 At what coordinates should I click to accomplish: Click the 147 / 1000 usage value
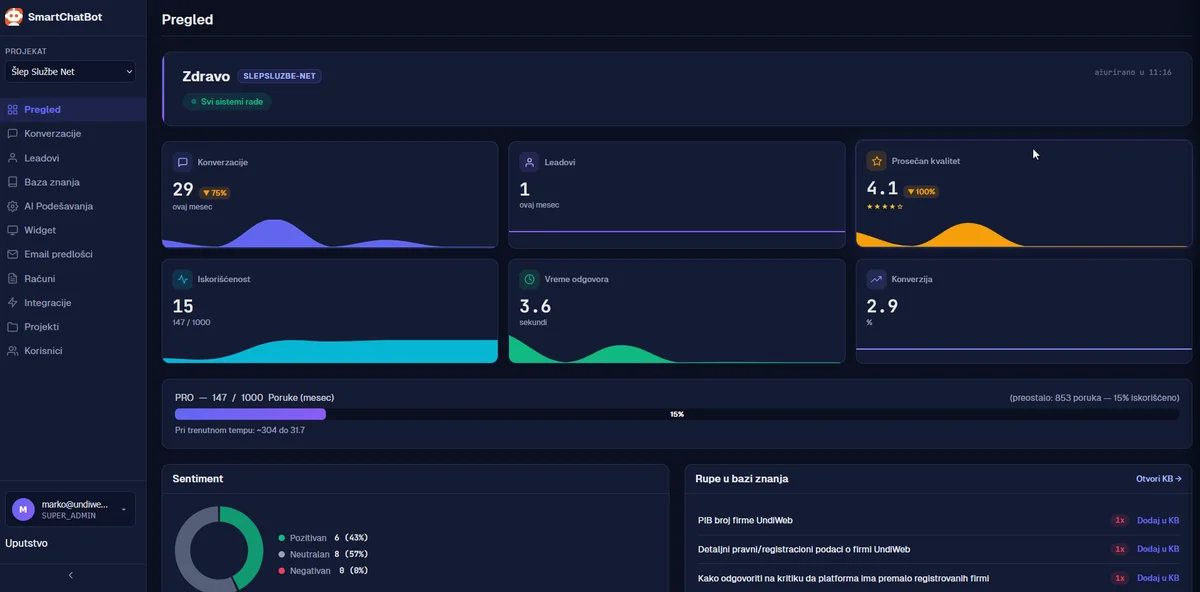(x=191, y=322)
